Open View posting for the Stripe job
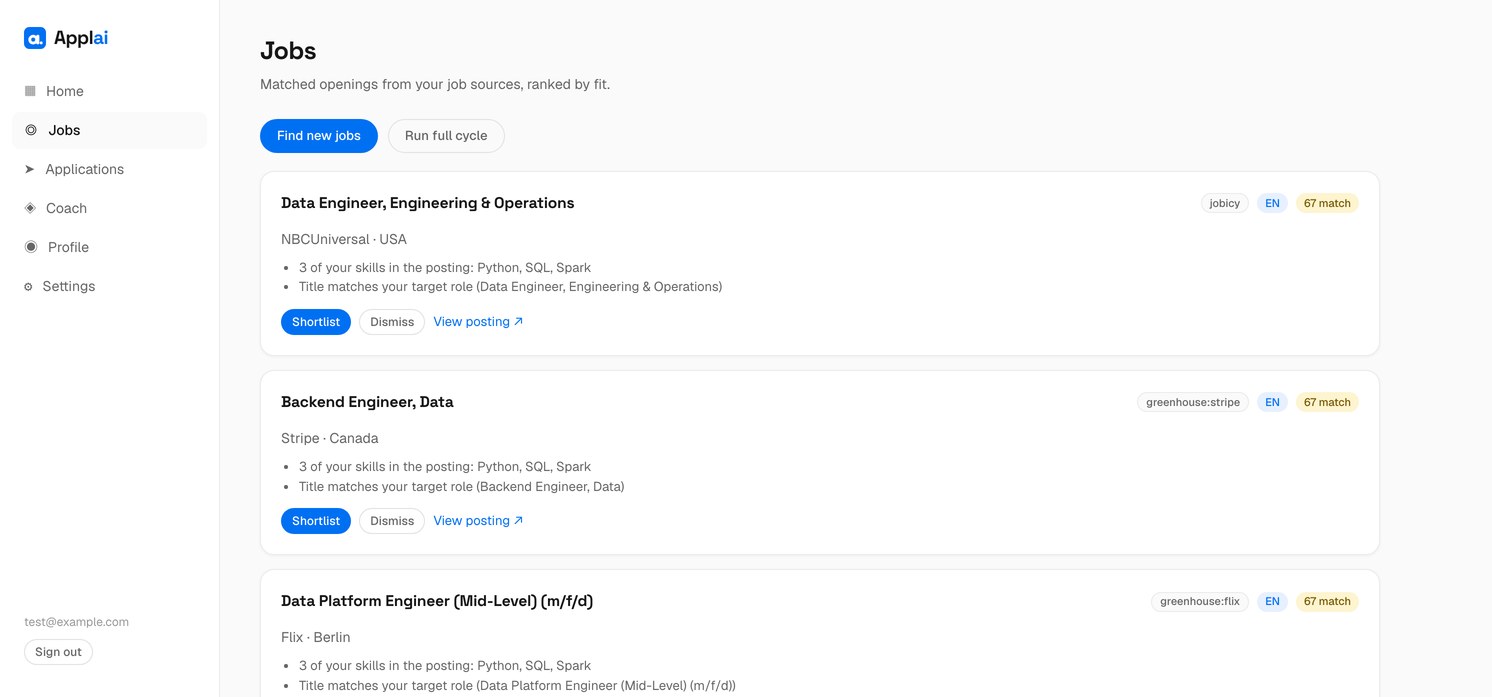Viewport: 1492px width, 697px height. pyautogui.click(x=478, y=521)
